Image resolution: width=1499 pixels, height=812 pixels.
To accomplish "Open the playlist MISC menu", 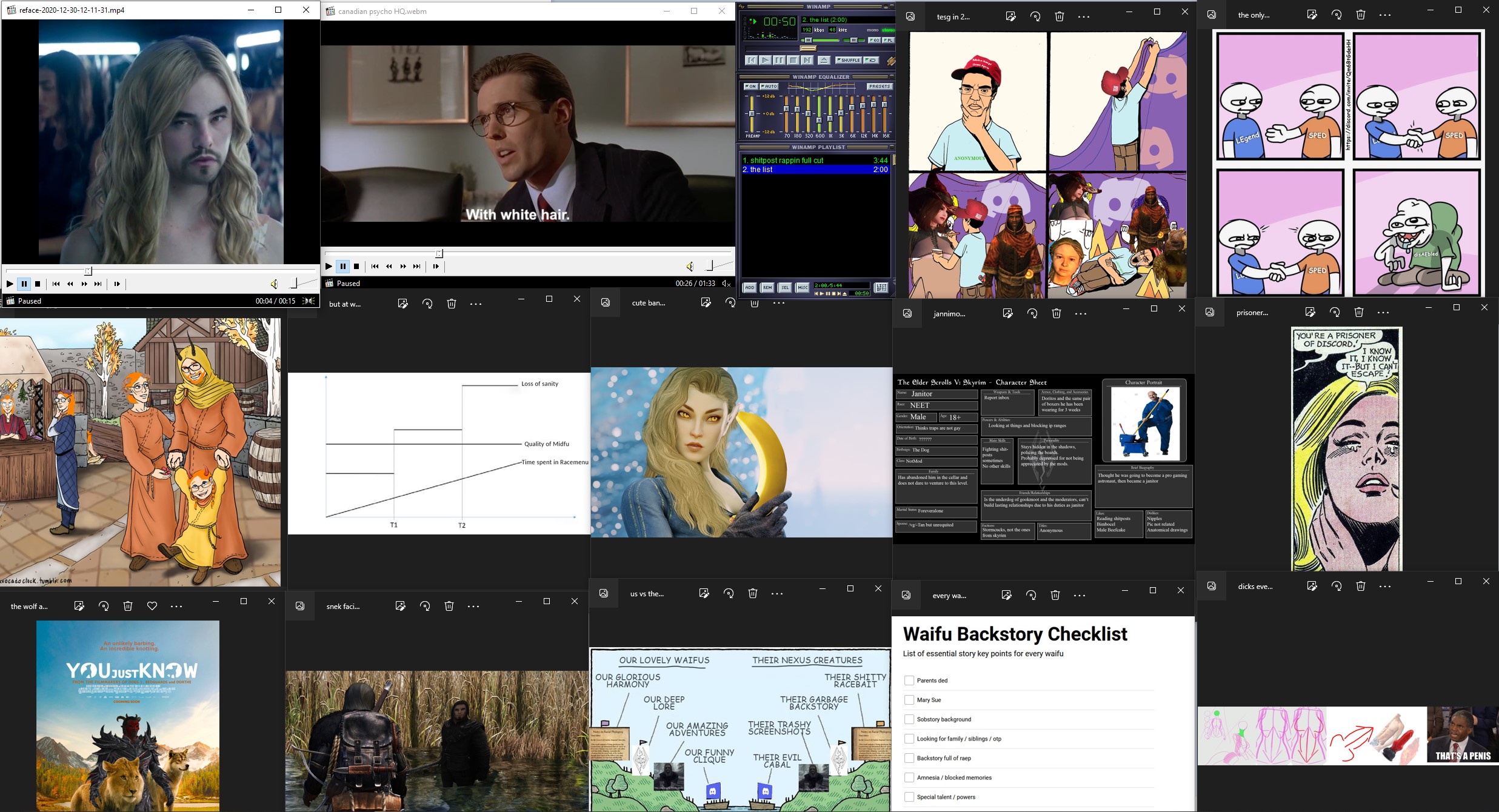I will pos(803,288).
